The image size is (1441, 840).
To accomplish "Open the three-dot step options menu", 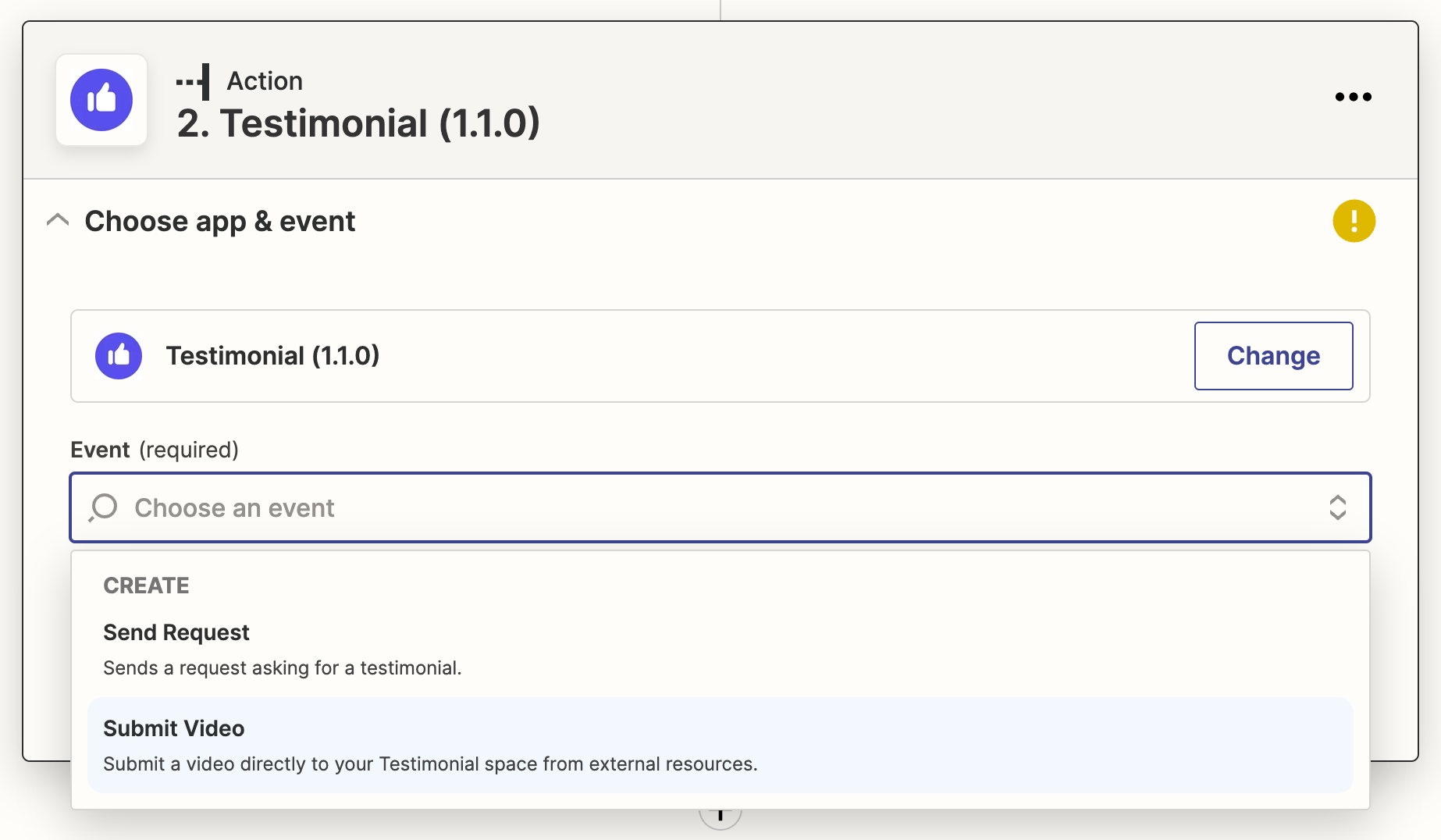I will click(x=1353, y=97).
